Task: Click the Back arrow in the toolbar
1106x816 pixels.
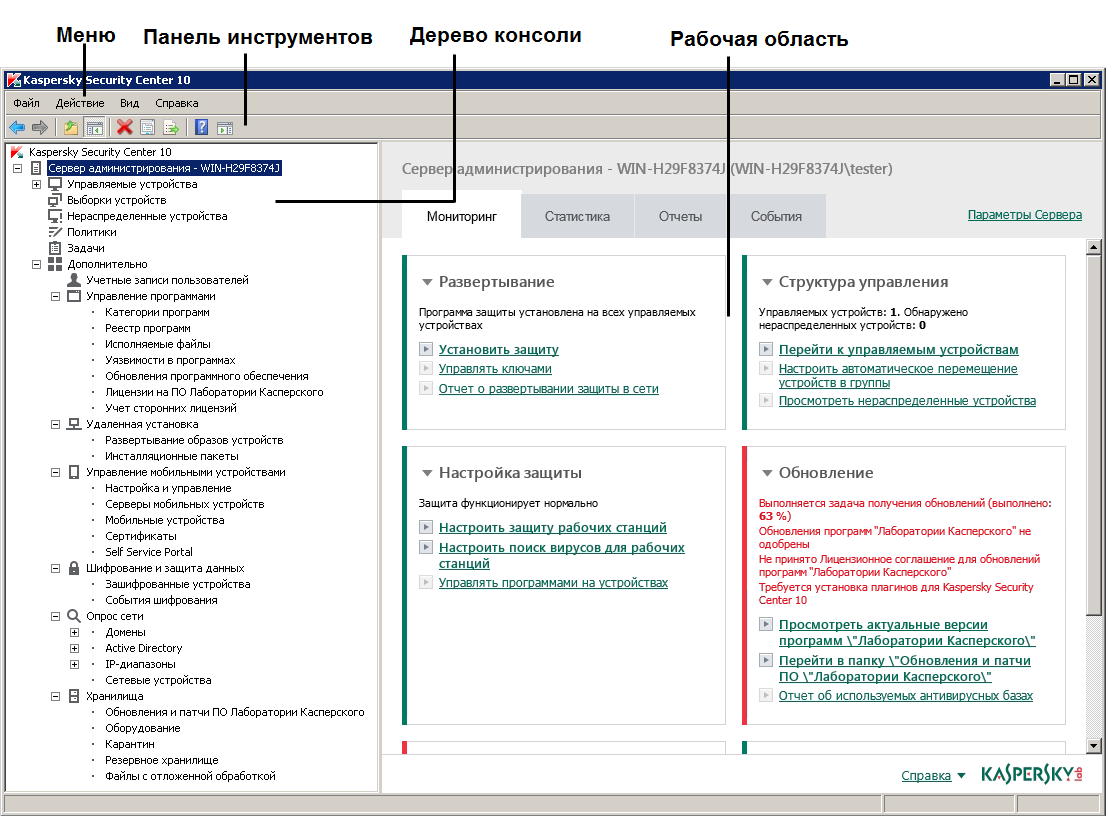Action: tap(17, 128)
